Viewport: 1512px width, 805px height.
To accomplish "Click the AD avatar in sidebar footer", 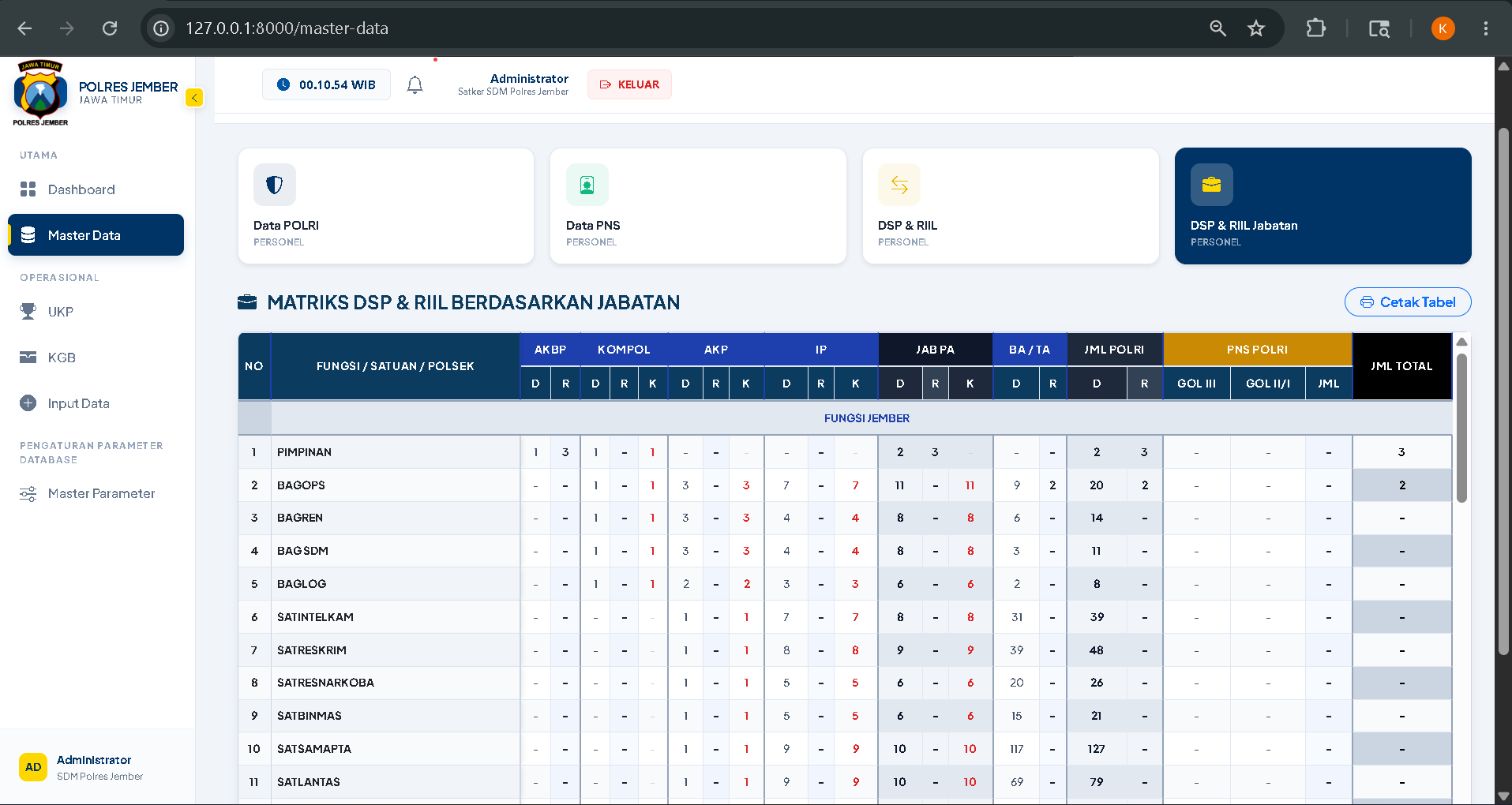I will click(x=33, y=767).
